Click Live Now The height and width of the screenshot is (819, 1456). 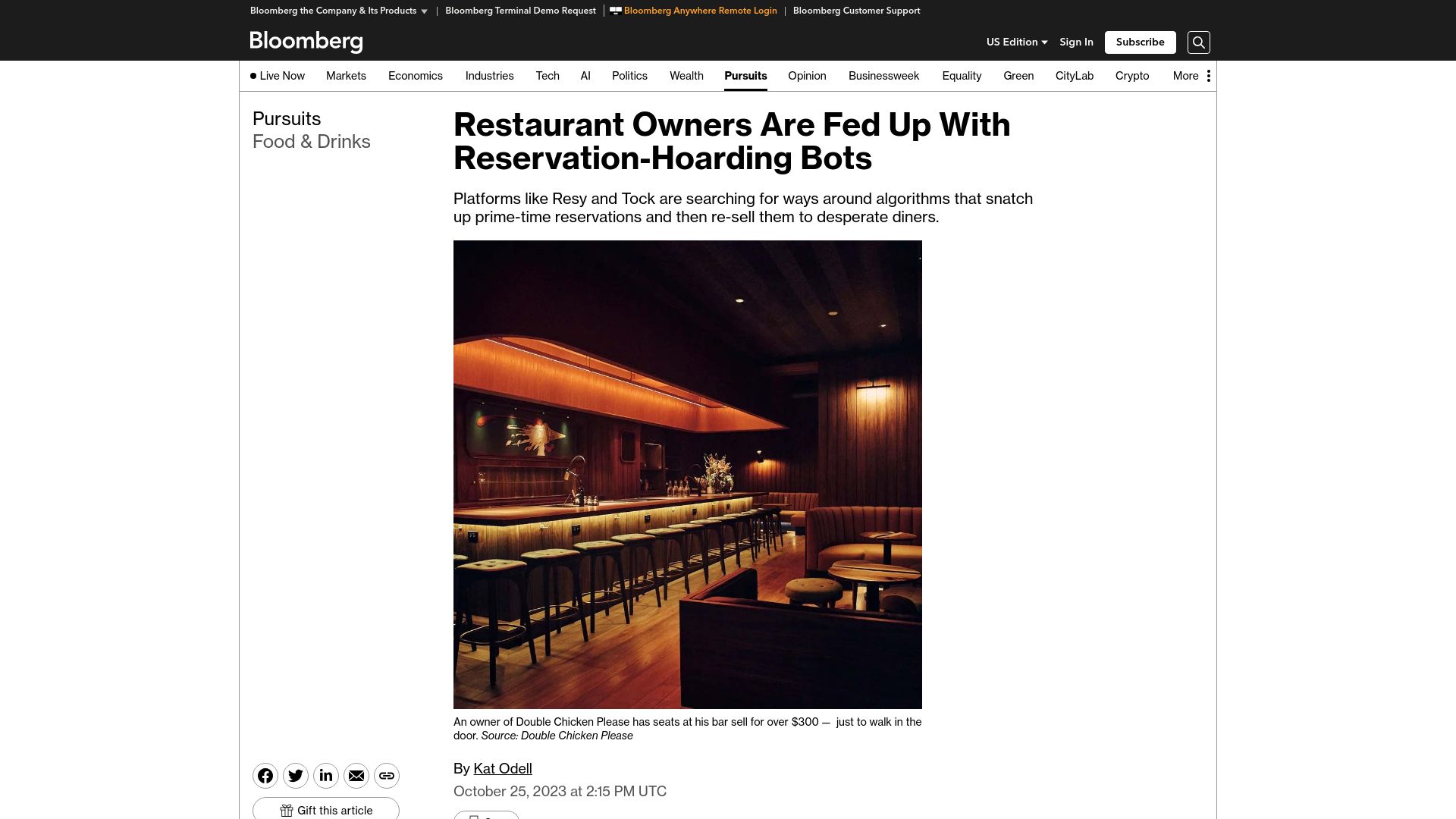pos(278,76)
